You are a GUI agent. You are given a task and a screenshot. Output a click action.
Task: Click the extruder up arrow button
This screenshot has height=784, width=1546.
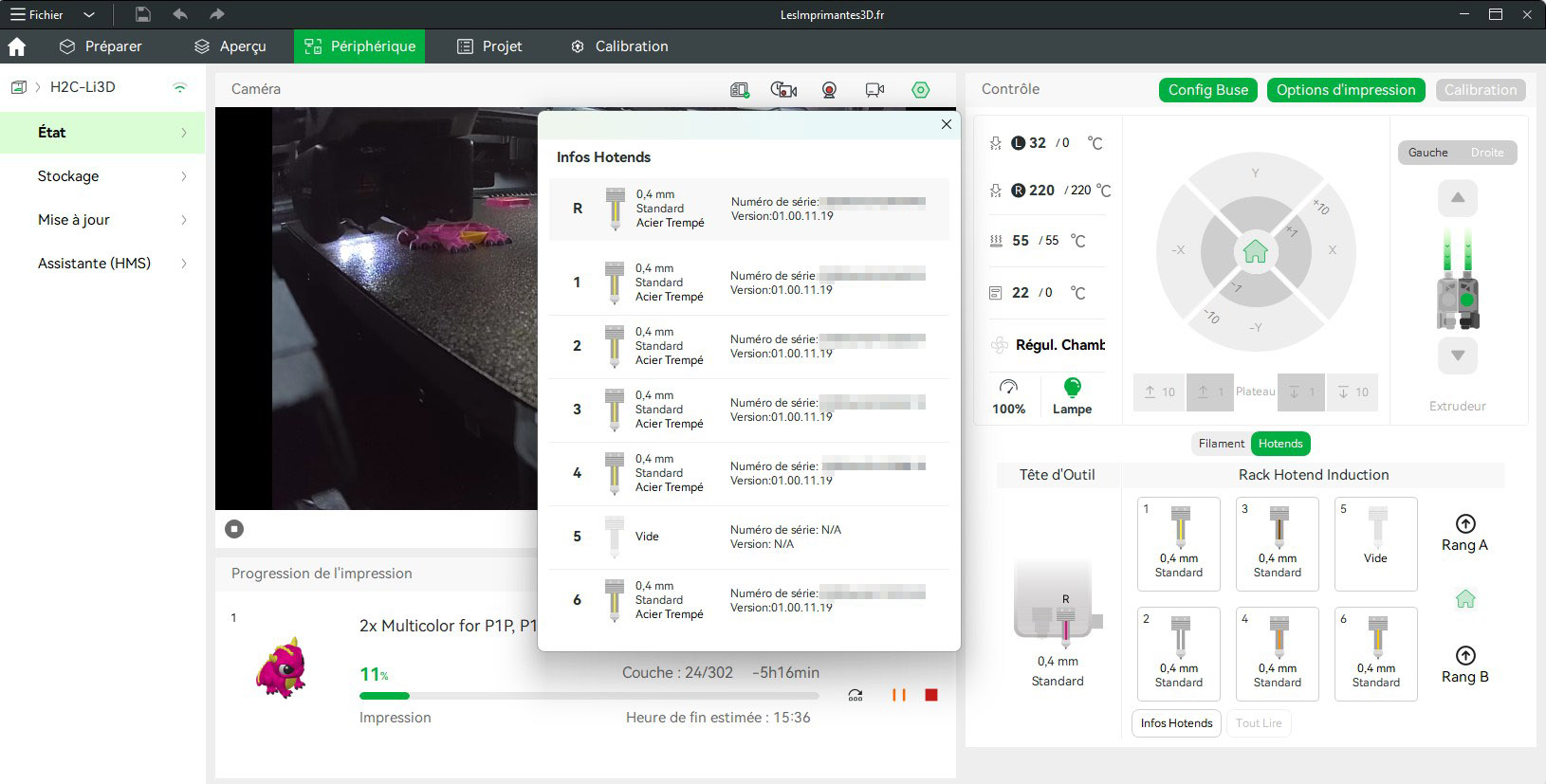(x=1458, y=198)
